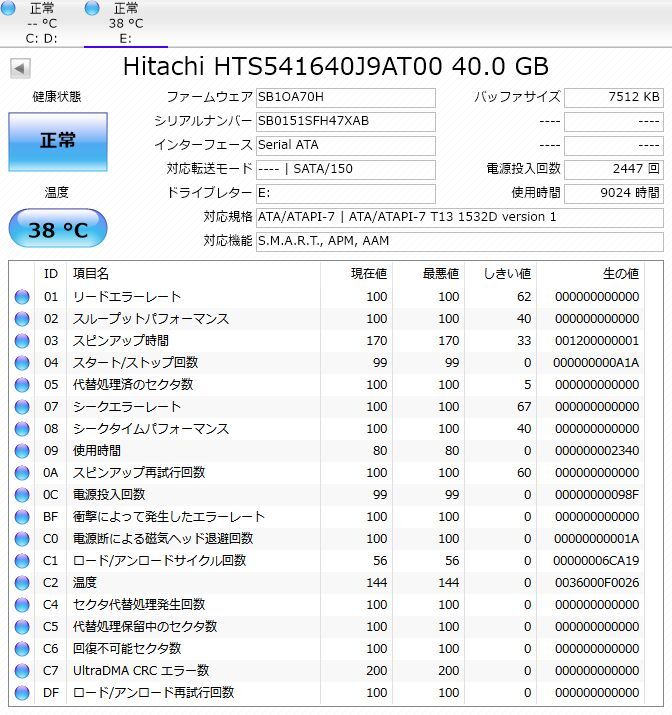Select raw value 00000000098F
Viewport: 672px width, 715px height.
(x=597, y=495)
